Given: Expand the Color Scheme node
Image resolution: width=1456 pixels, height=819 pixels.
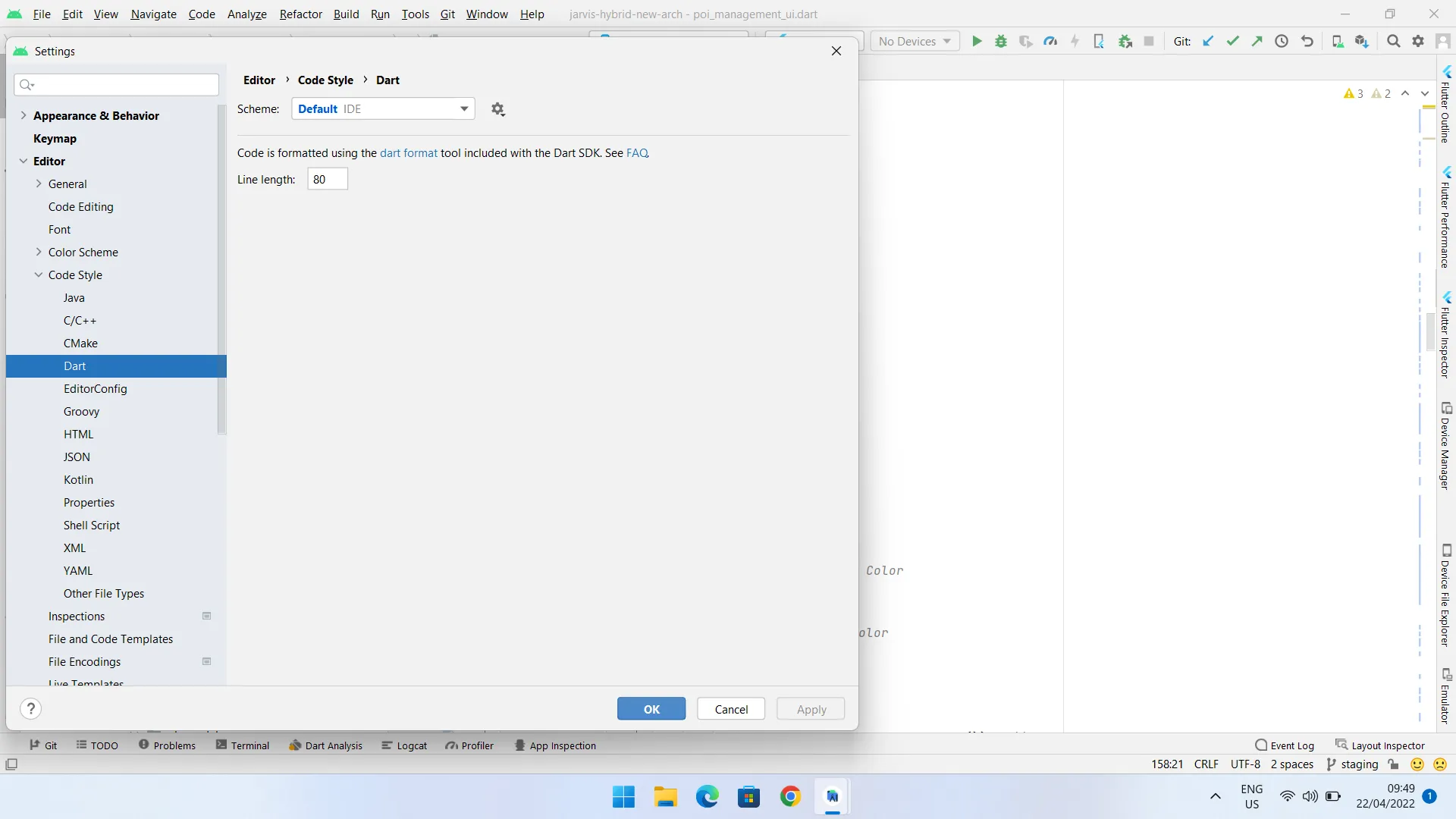Looking at the screenshot, I should 39,253.
